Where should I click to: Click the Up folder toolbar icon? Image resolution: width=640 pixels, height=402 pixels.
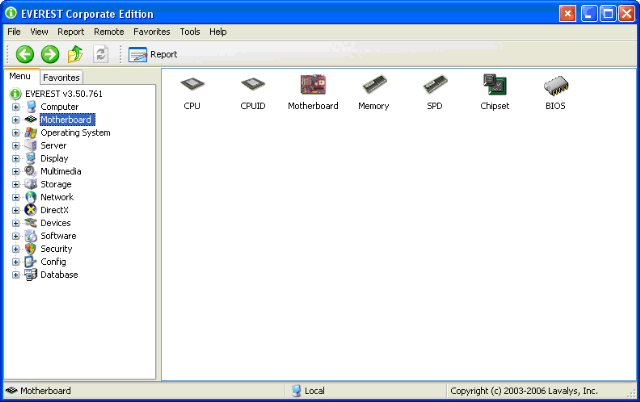click(75, 54)
